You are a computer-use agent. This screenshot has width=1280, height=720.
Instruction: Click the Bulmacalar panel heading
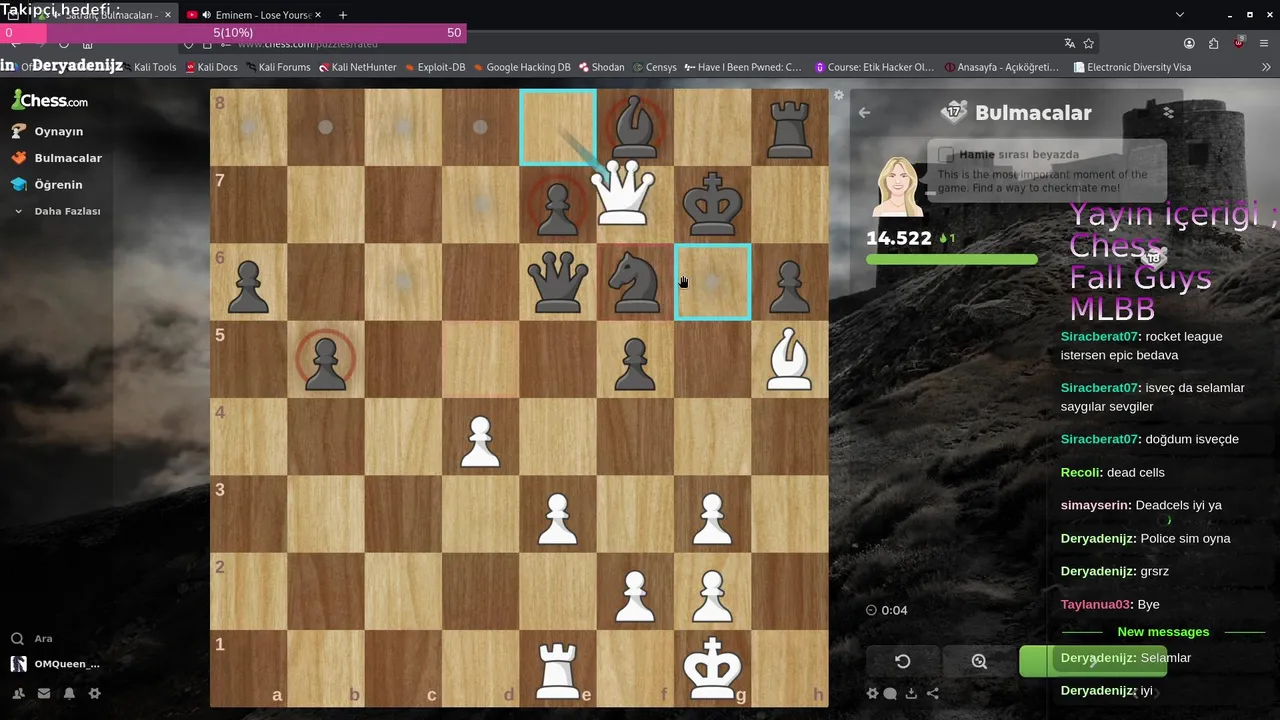tap(1033, 113)
